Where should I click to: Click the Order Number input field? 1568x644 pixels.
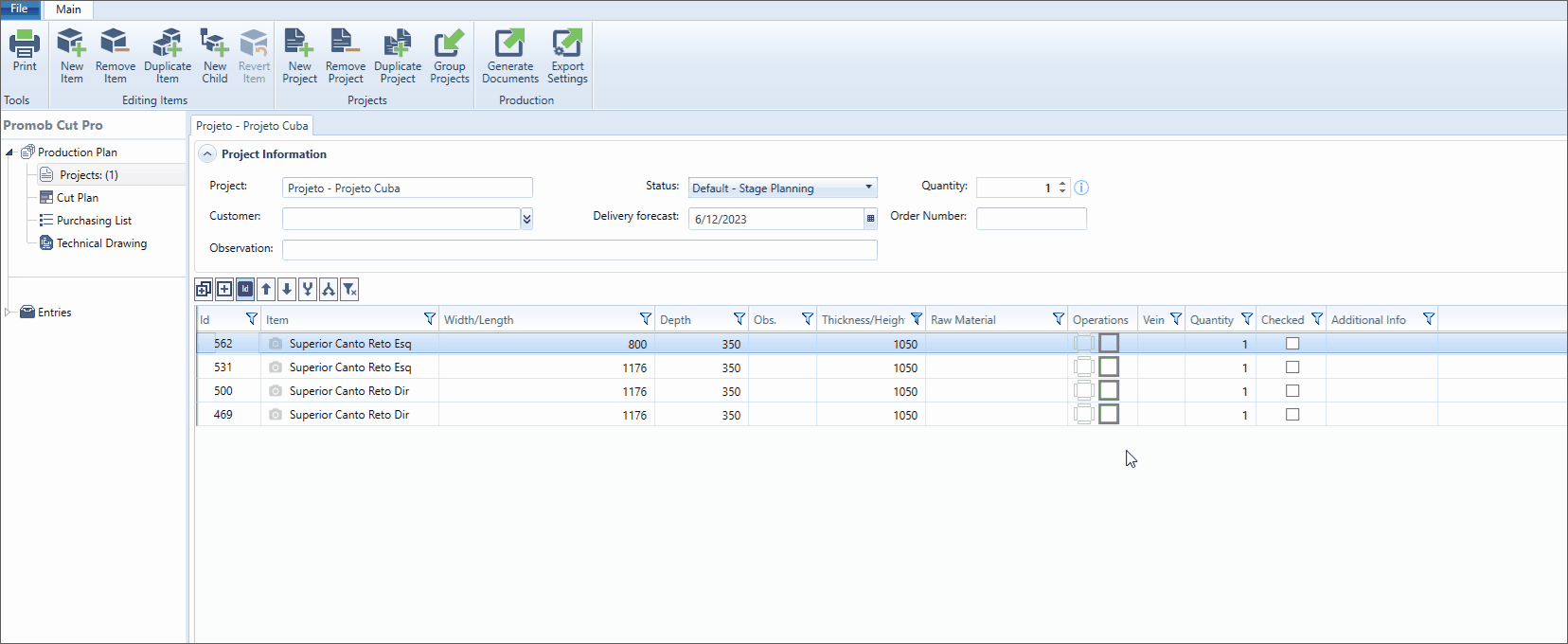1031,219
